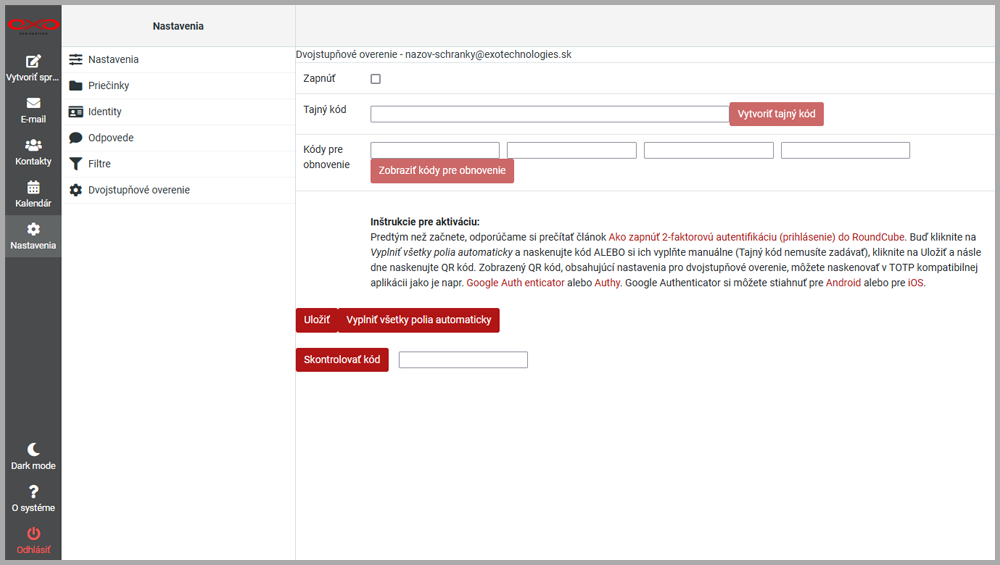Viewport: 1000px width, 565px height.
Task: Open the Kalendár calendar icon
Action: [x=33, y=187]
